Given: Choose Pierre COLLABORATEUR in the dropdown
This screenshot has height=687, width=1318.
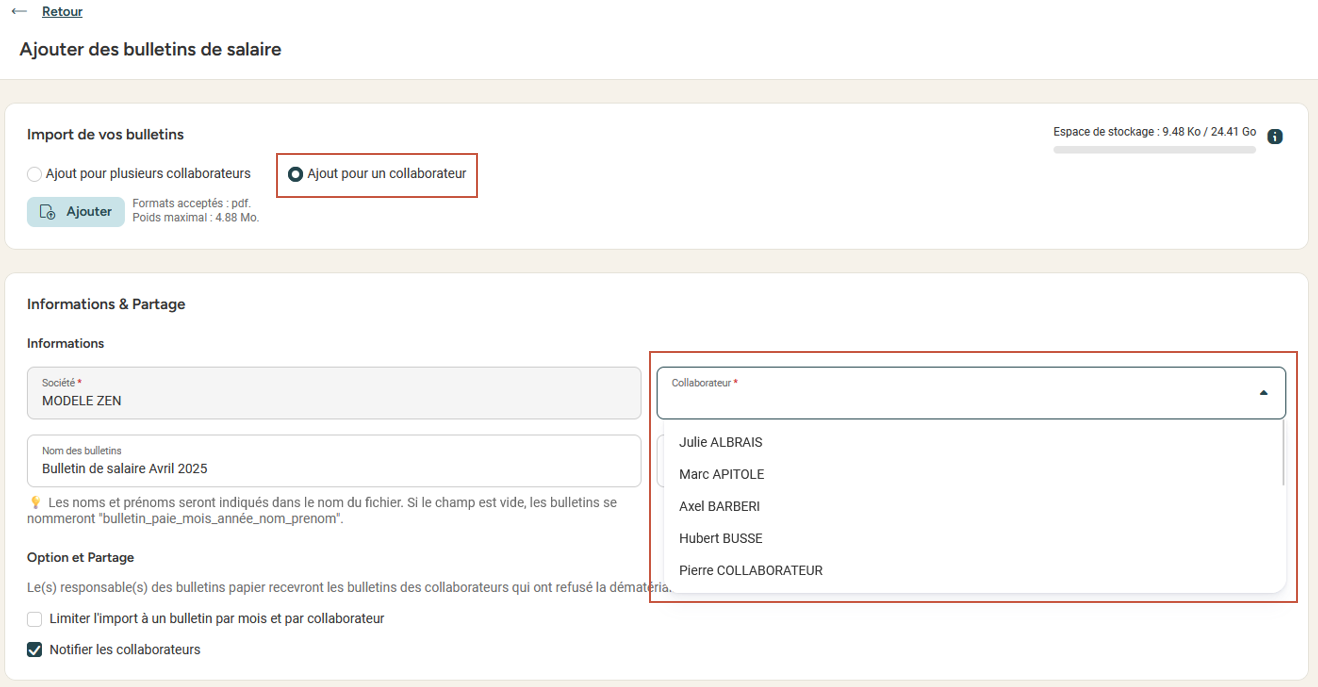Looking at the screenshot, I should pos(750,570).
